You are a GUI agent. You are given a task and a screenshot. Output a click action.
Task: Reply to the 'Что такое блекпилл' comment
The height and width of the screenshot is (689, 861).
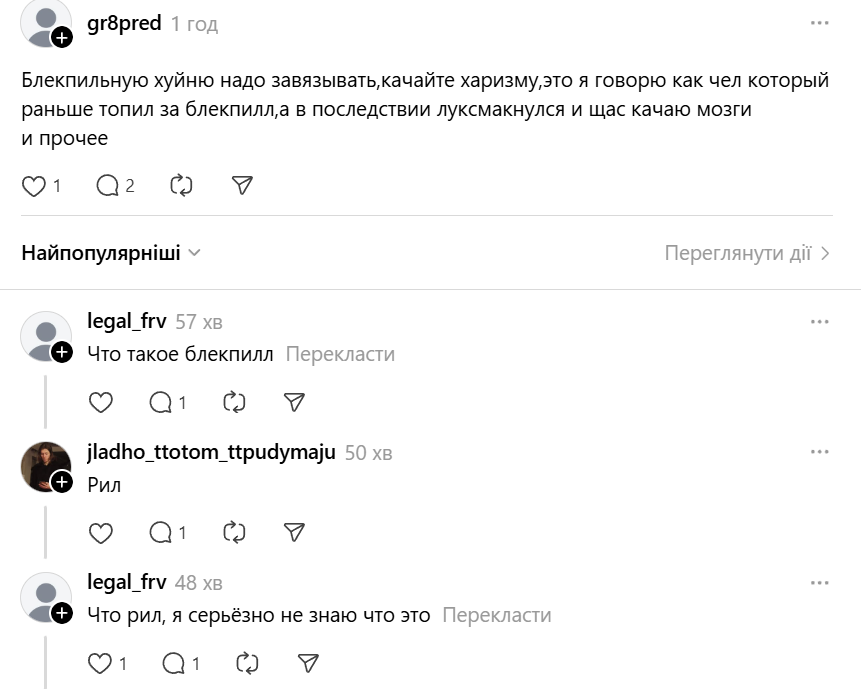[x=161, y=402]
